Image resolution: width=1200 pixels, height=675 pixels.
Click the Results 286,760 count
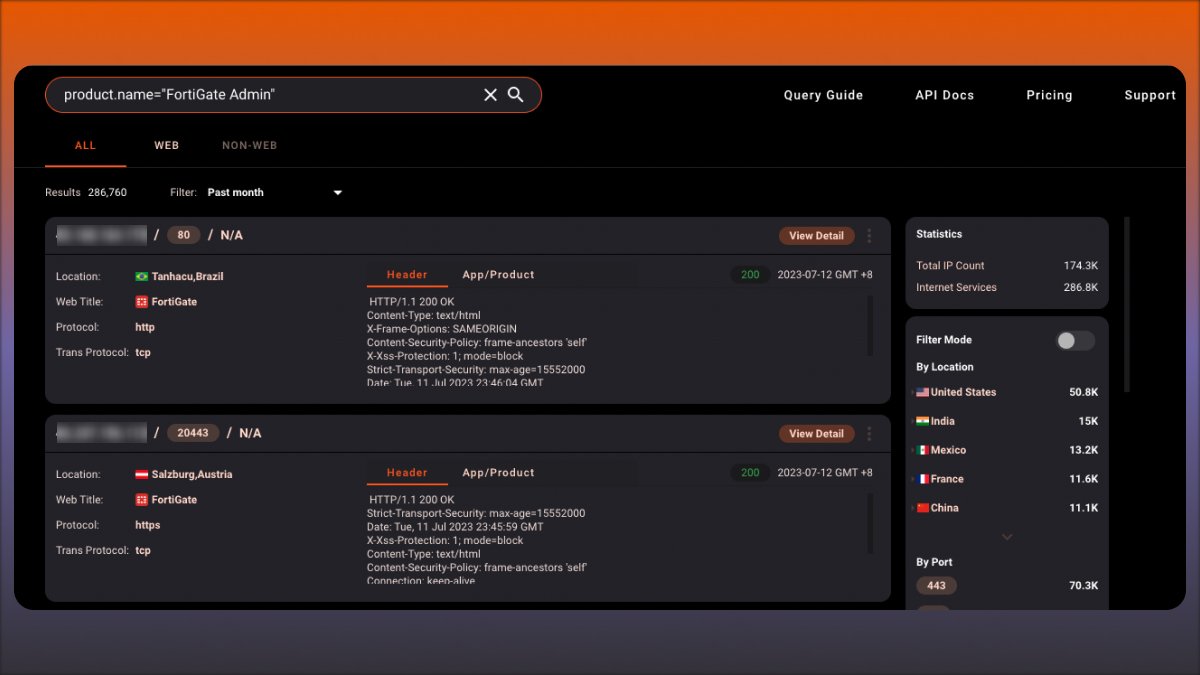click(x=86, y=193)
